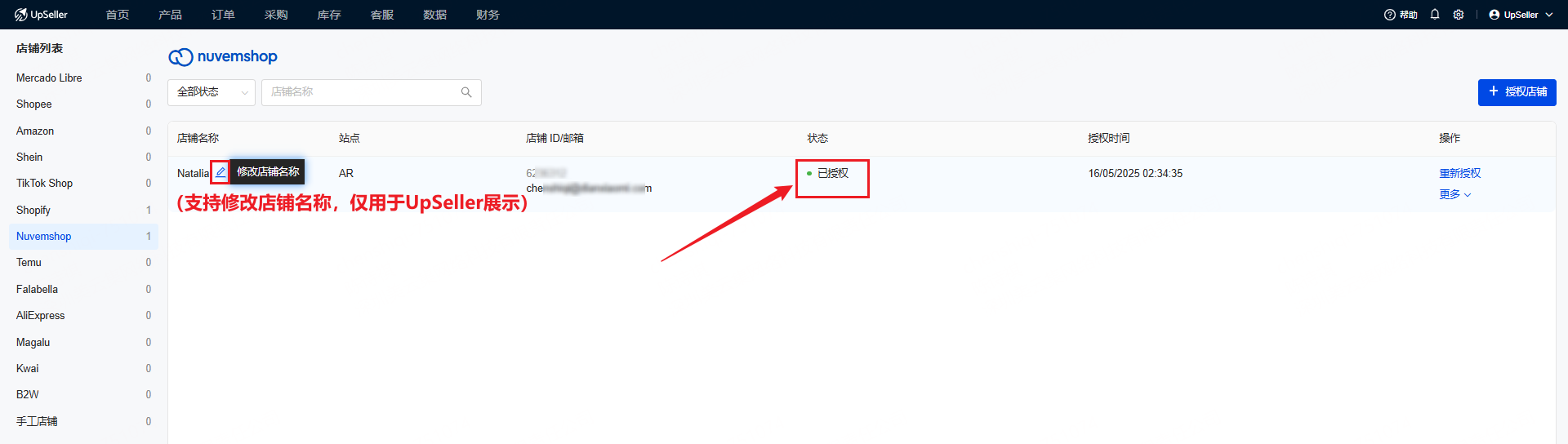Open the 财务 menu

pos(488,15)
